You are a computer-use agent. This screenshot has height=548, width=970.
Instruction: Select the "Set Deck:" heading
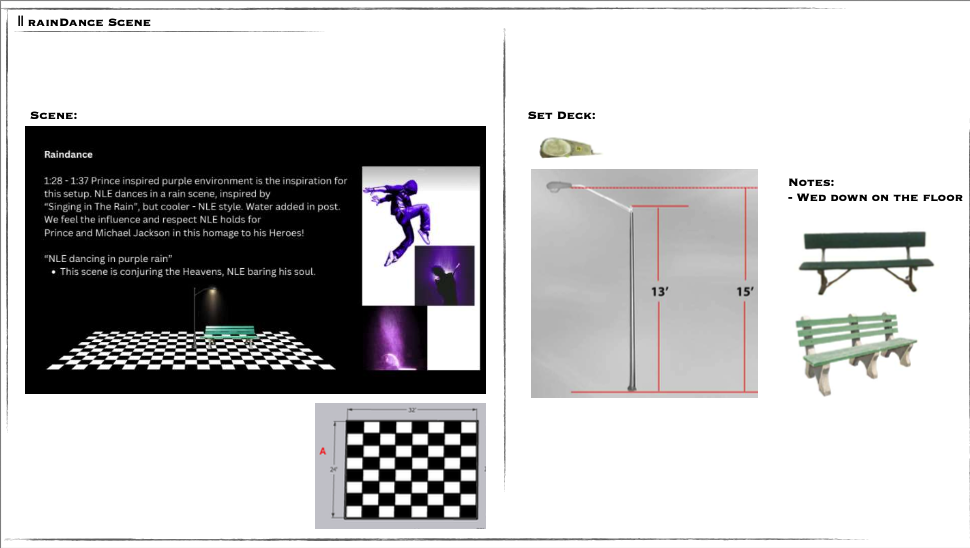click(x=562, y=116)
